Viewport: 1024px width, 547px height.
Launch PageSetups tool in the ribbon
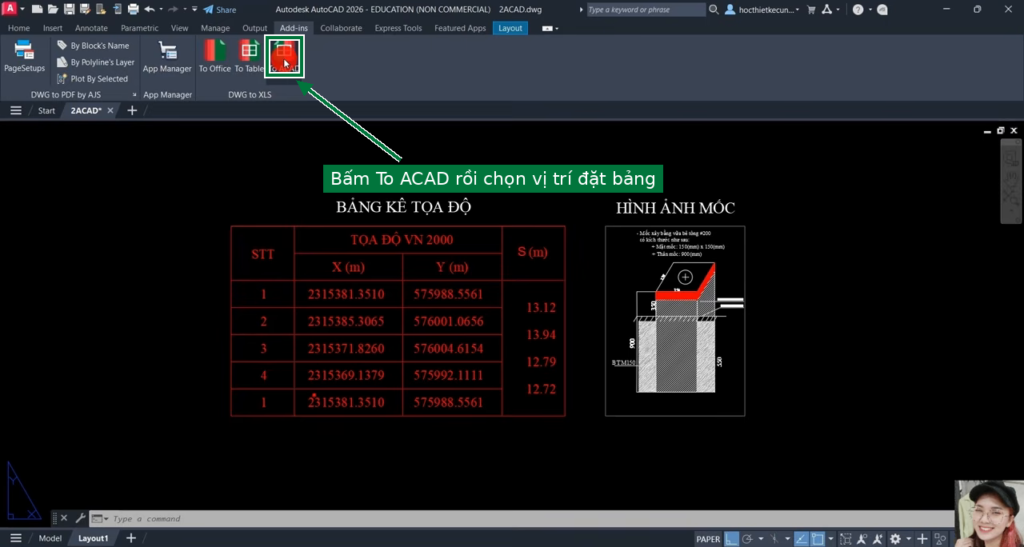(x=24, y=55)
